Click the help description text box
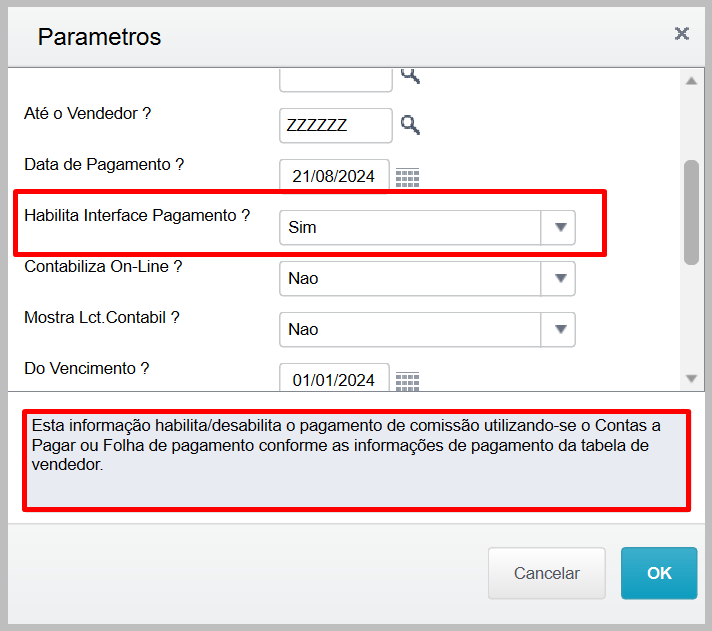This screenshot has height=631, width=712. (x=356, y=459)
